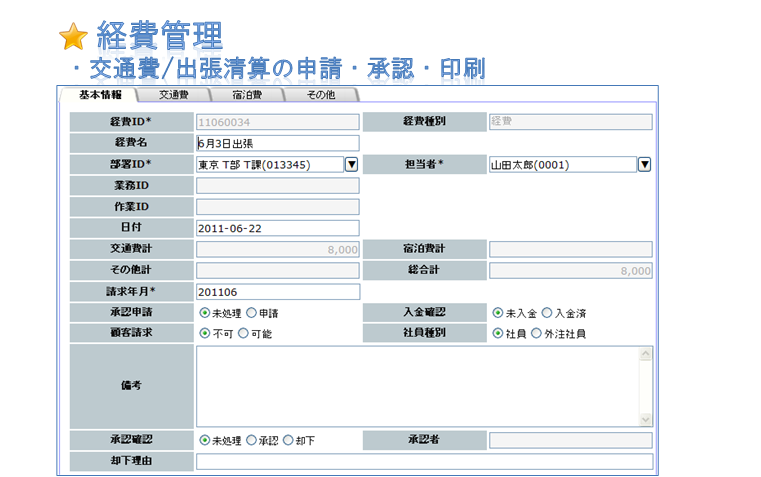Click the 交通費計 field
The height and width of the screenshot is (477, 761).
(278, 249)
